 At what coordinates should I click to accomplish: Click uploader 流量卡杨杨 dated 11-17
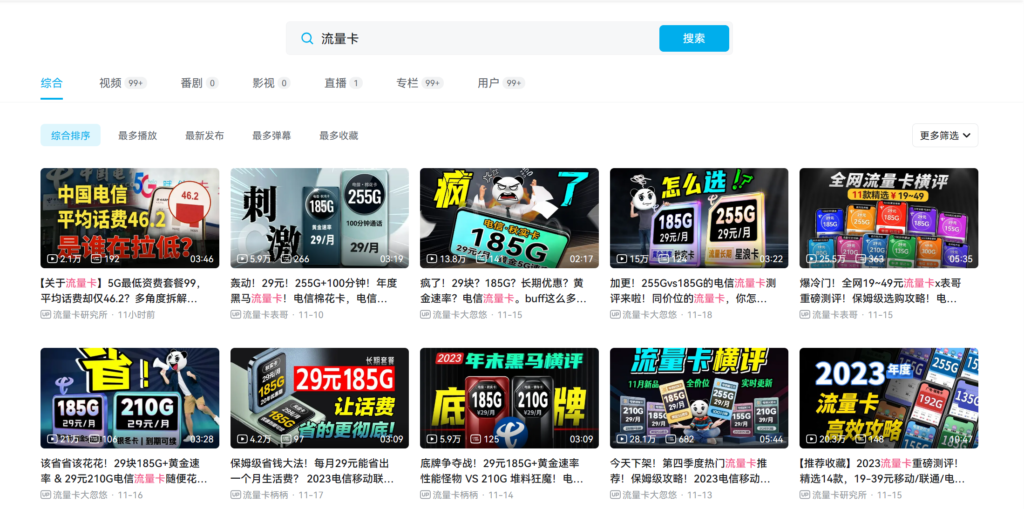coord(265,495)
